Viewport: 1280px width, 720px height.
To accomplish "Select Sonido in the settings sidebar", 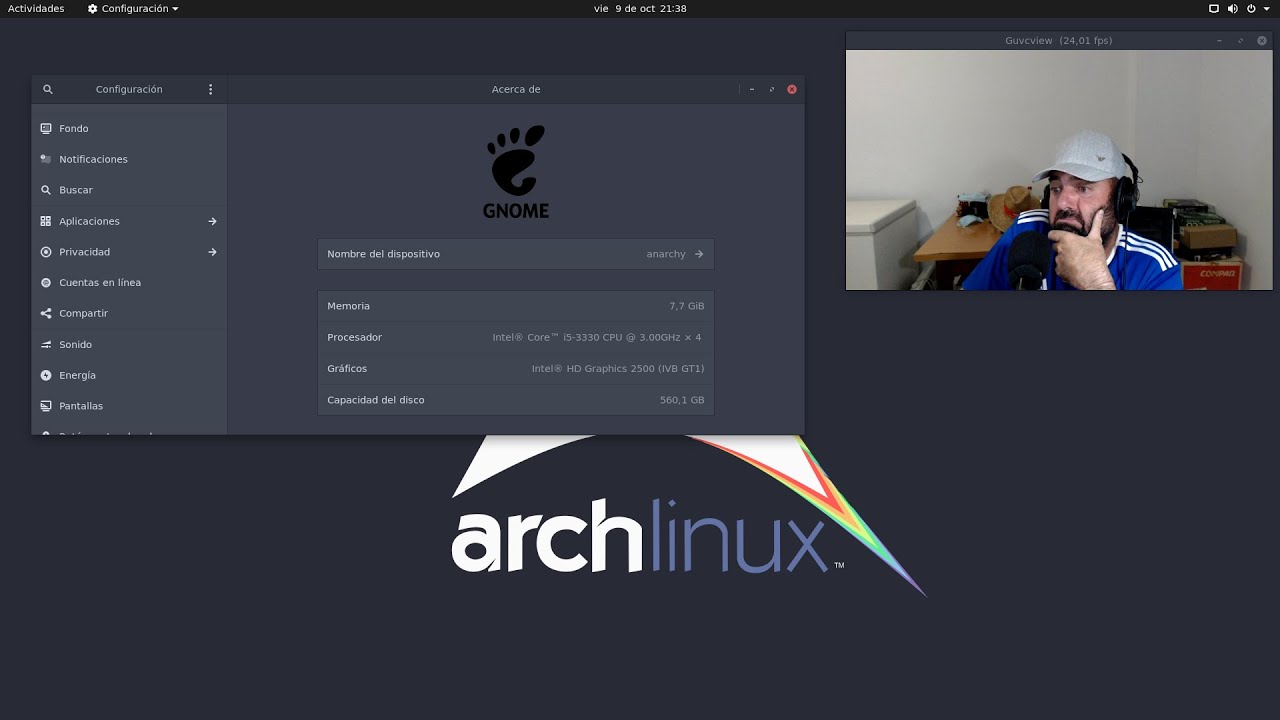I will click(x=129, y=344).
